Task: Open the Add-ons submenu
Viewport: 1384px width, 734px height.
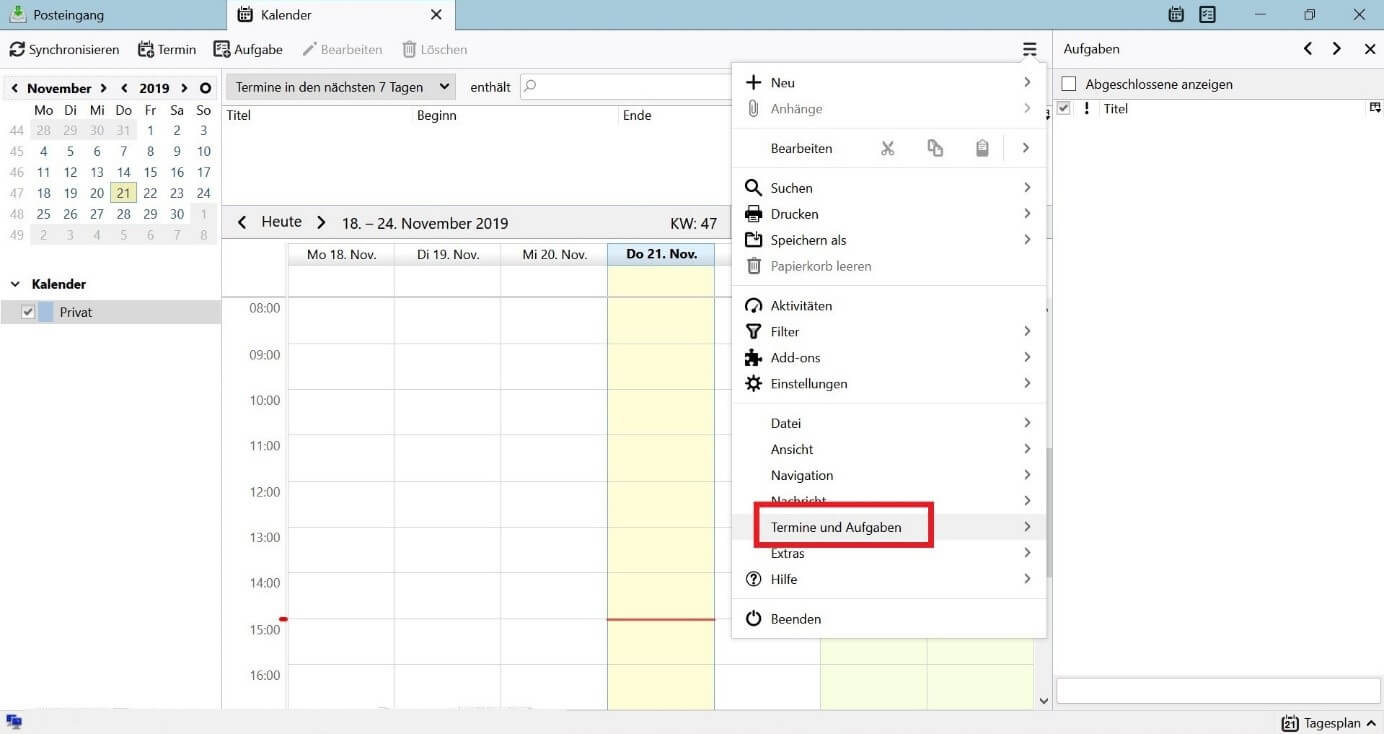Action: [x=889, y=358]
